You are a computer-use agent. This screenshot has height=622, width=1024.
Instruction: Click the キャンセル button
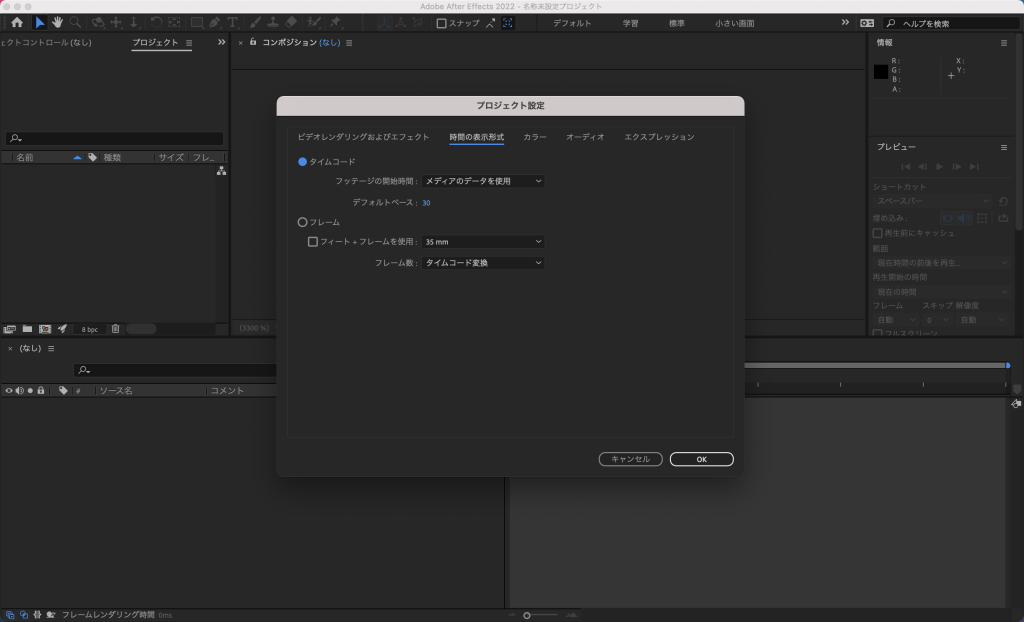tap(630, 459)
